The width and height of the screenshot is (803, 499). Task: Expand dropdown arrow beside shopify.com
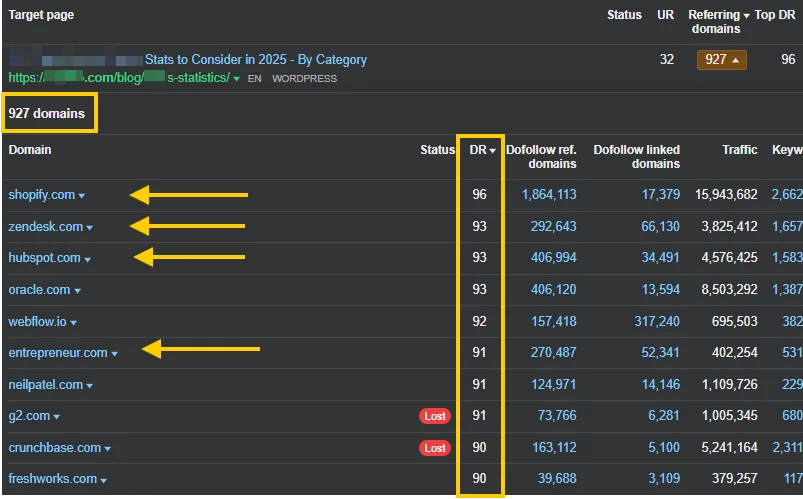pyautogui.click(x=81, y=196)
